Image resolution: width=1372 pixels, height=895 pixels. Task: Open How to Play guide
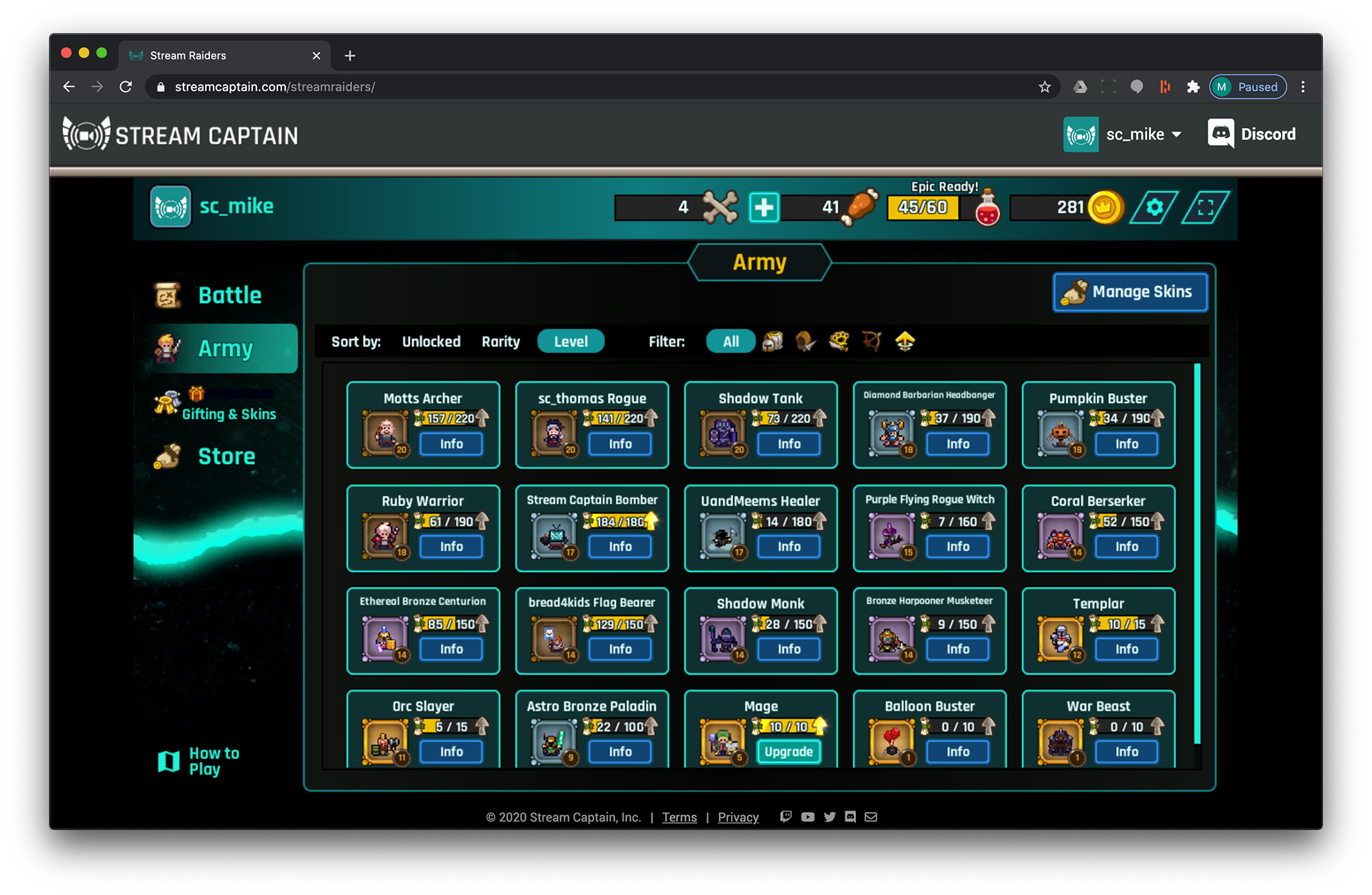click(199, 761)
